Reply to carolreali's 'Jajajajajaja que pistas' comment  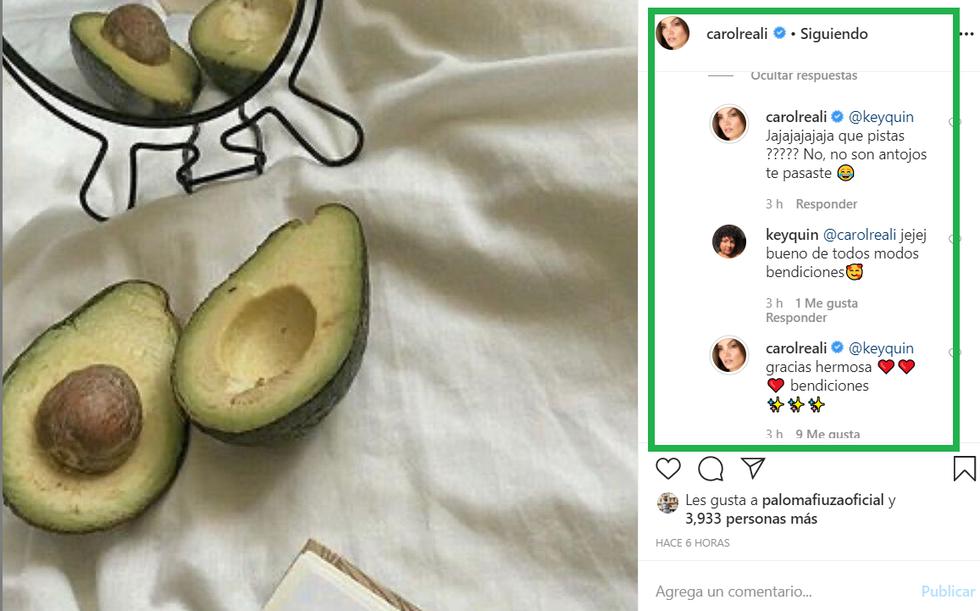[x=826, y=204]
